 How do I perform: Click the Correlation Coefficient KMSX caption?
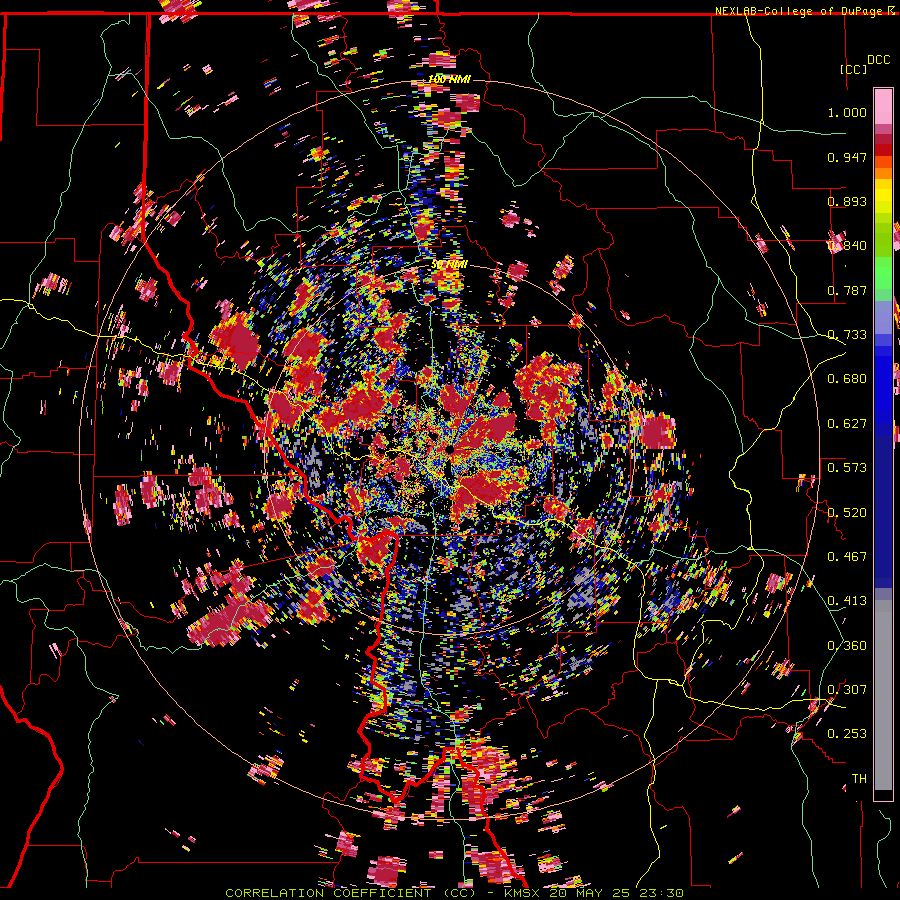click(454, 893)
